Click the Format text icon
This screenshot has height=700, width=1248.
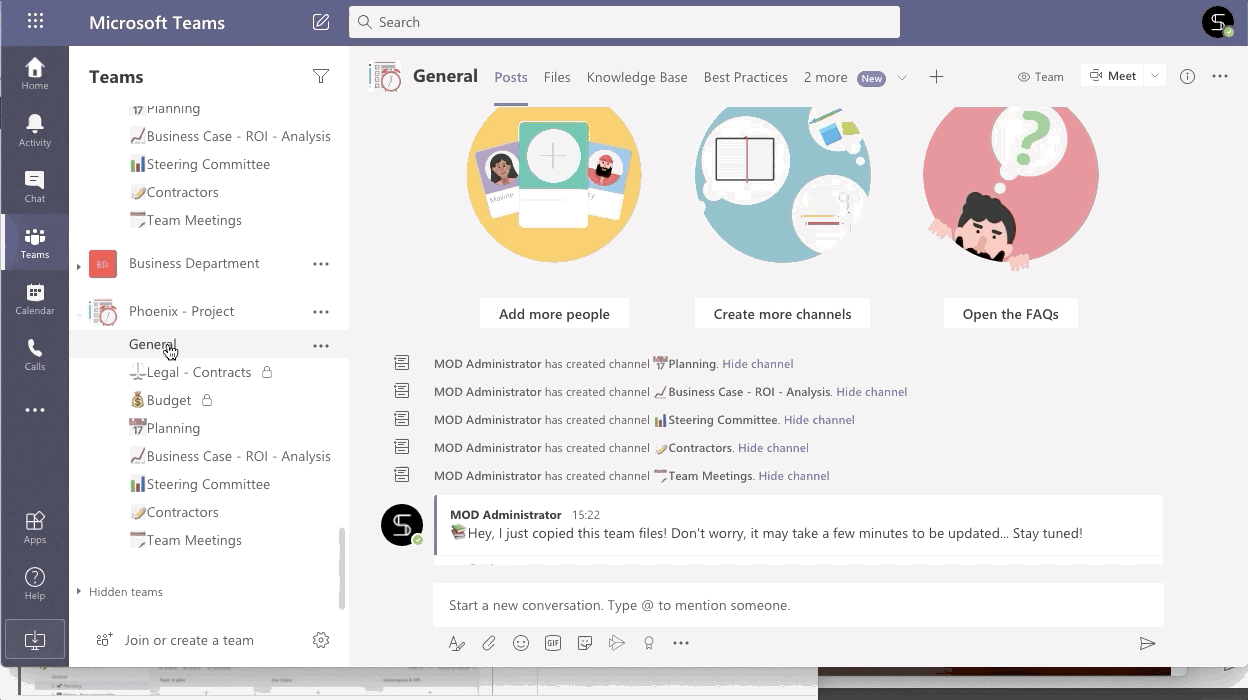click(x=457, y=643)
